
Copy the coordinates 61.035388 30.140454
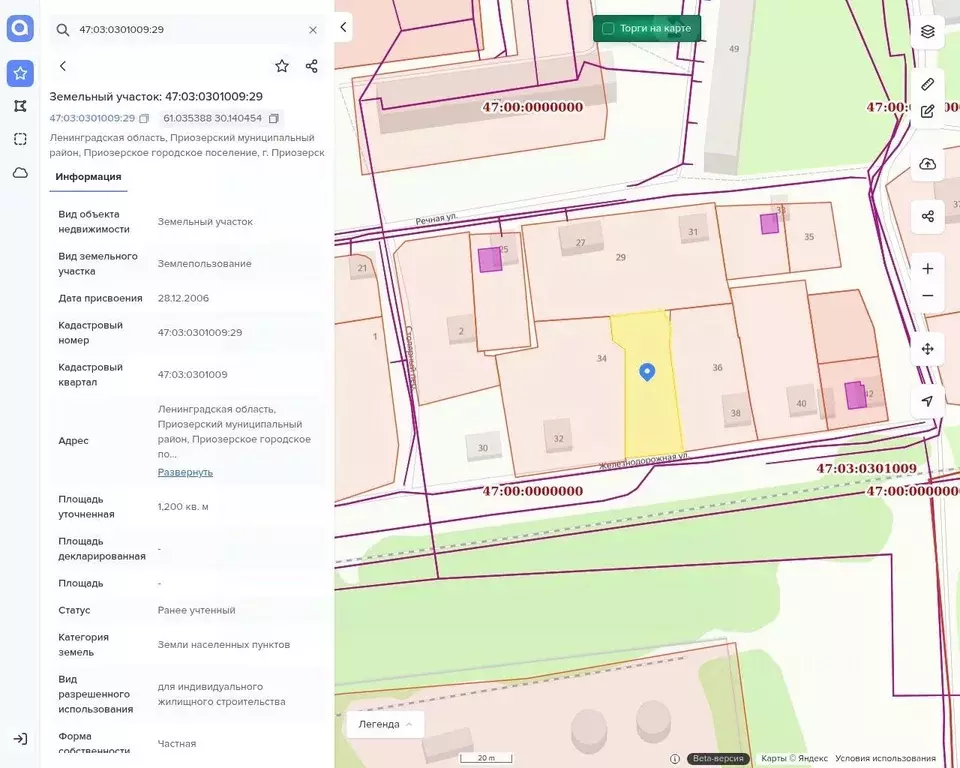(x=274, y=118)
